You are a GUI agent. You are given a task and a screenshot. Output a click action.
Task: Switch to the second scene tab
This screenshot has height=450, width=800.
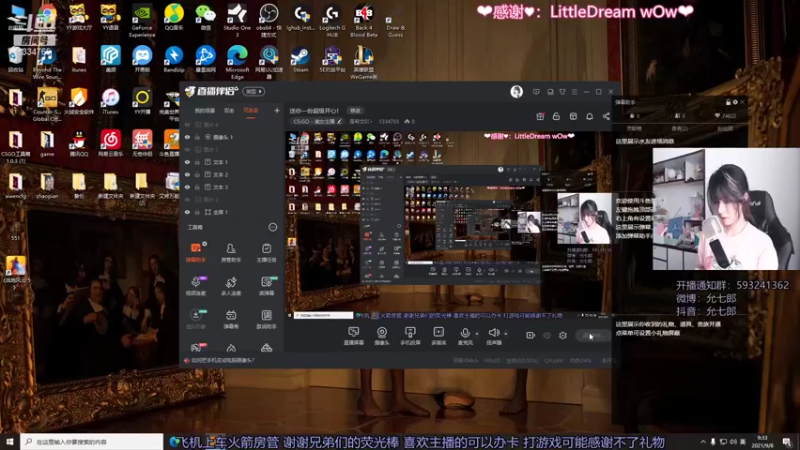pos(229,111)
